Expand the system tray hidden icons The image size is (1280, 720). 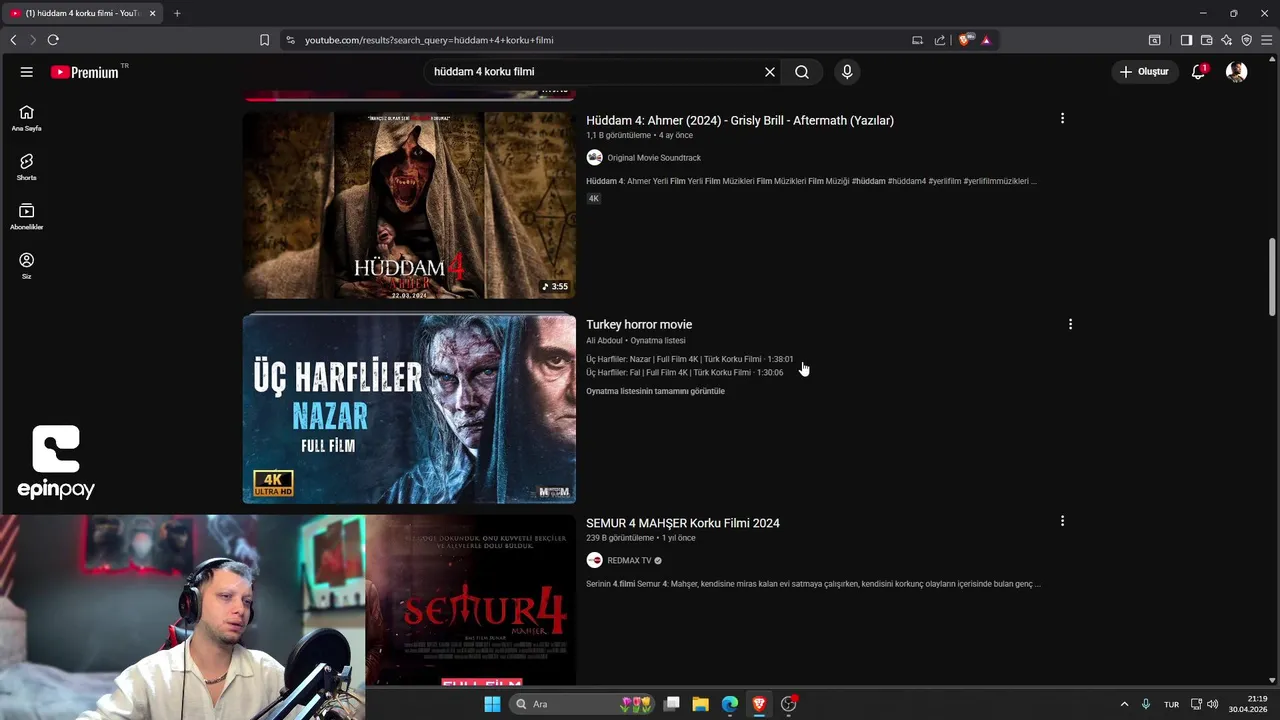[1124, 704]
